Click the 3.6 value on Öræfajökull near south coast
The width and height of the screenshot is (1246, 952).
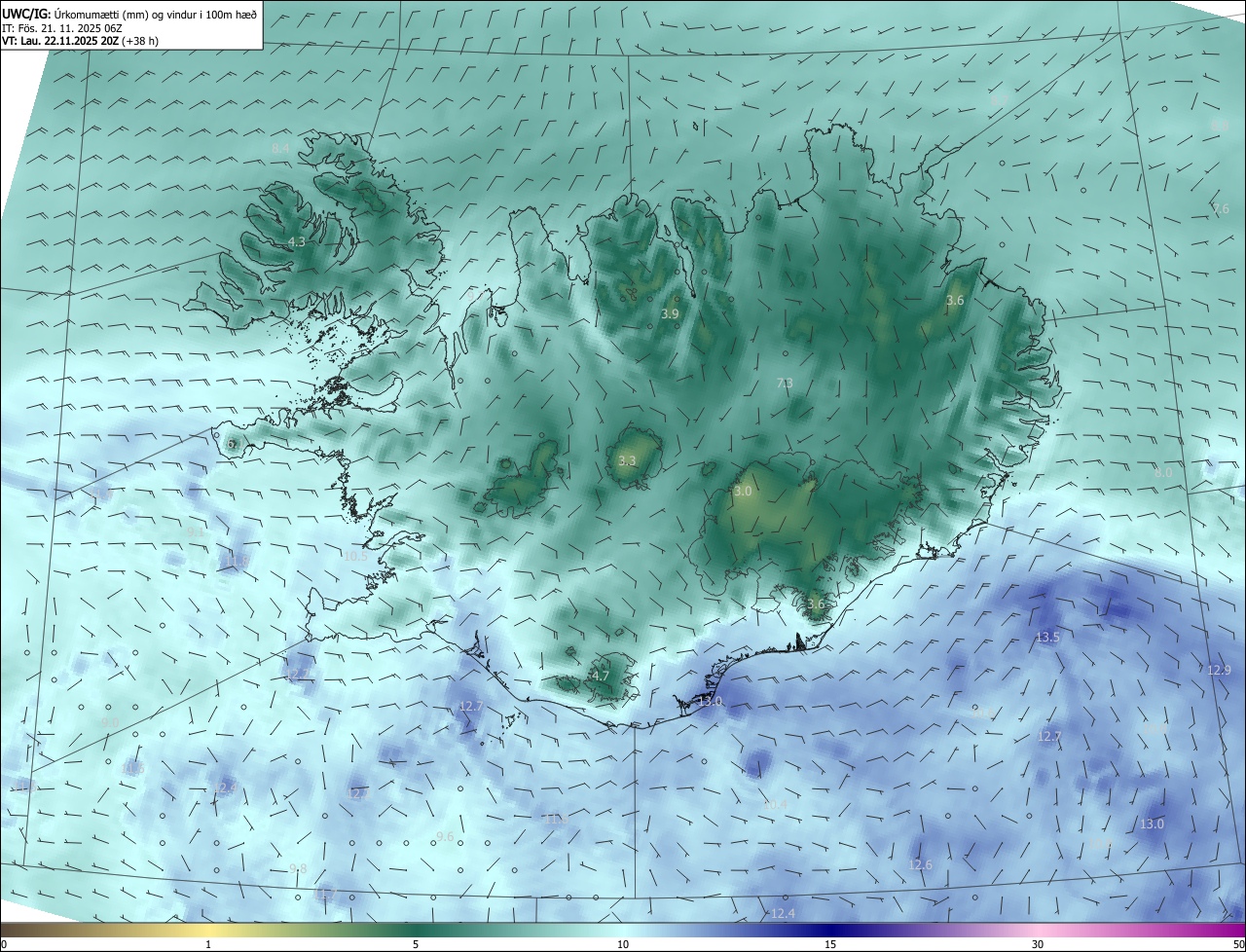pyautogui.click(x=816, y=604)
